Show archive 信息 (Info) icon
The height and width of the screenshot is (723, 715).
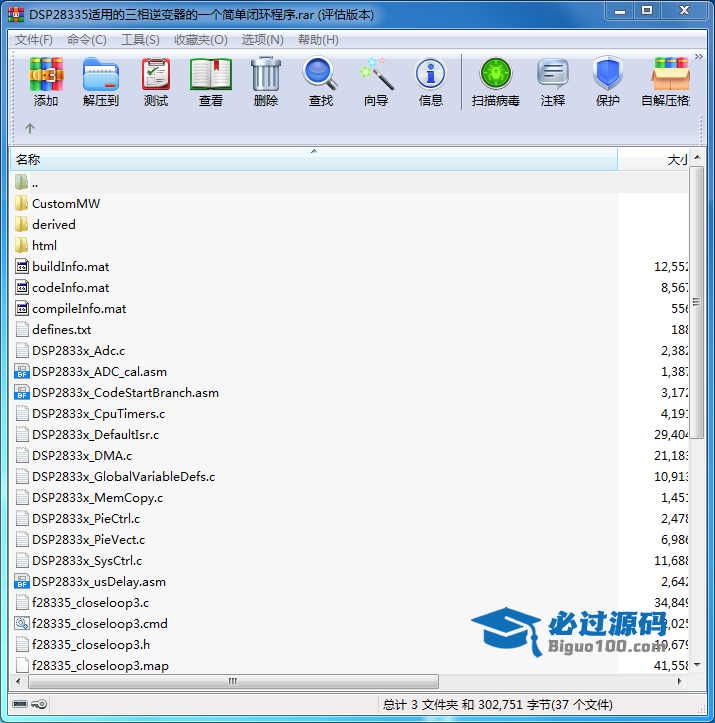click(x=430, y=82)
